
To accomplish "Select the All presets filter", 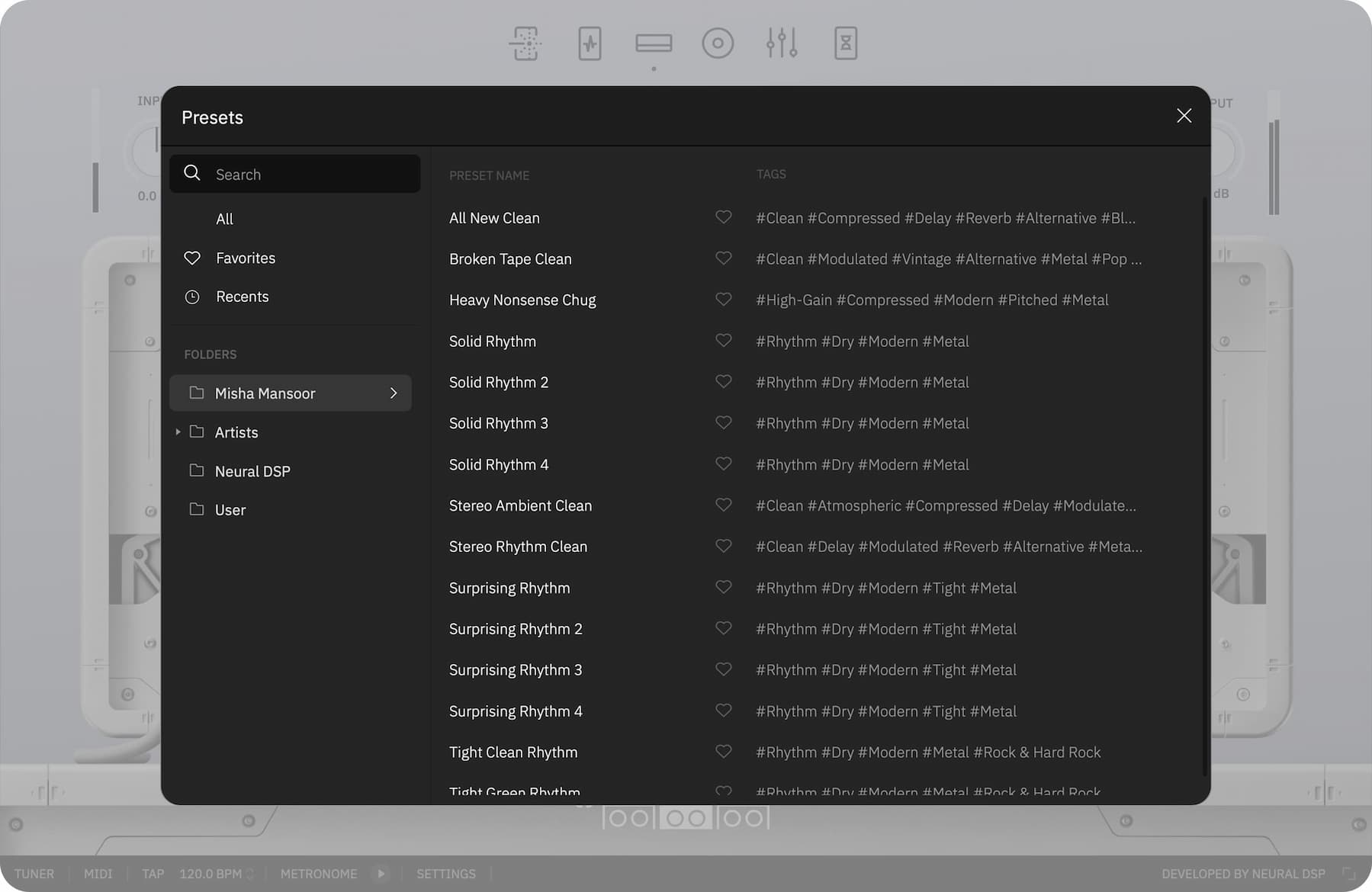I will [224, 219].
